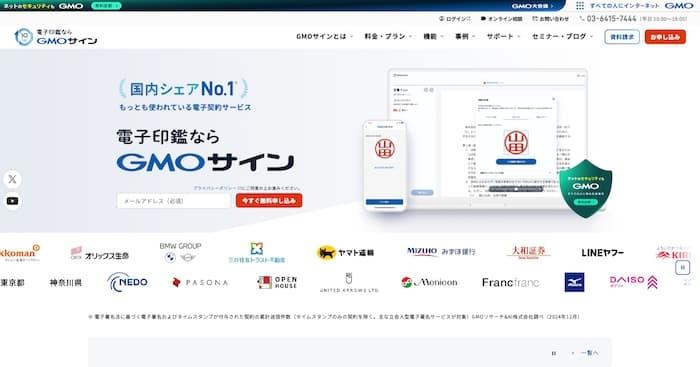The width and height of the screenshot is (700, 367).
Task: Open the YouTube channel icon
Action: point(12,201)
